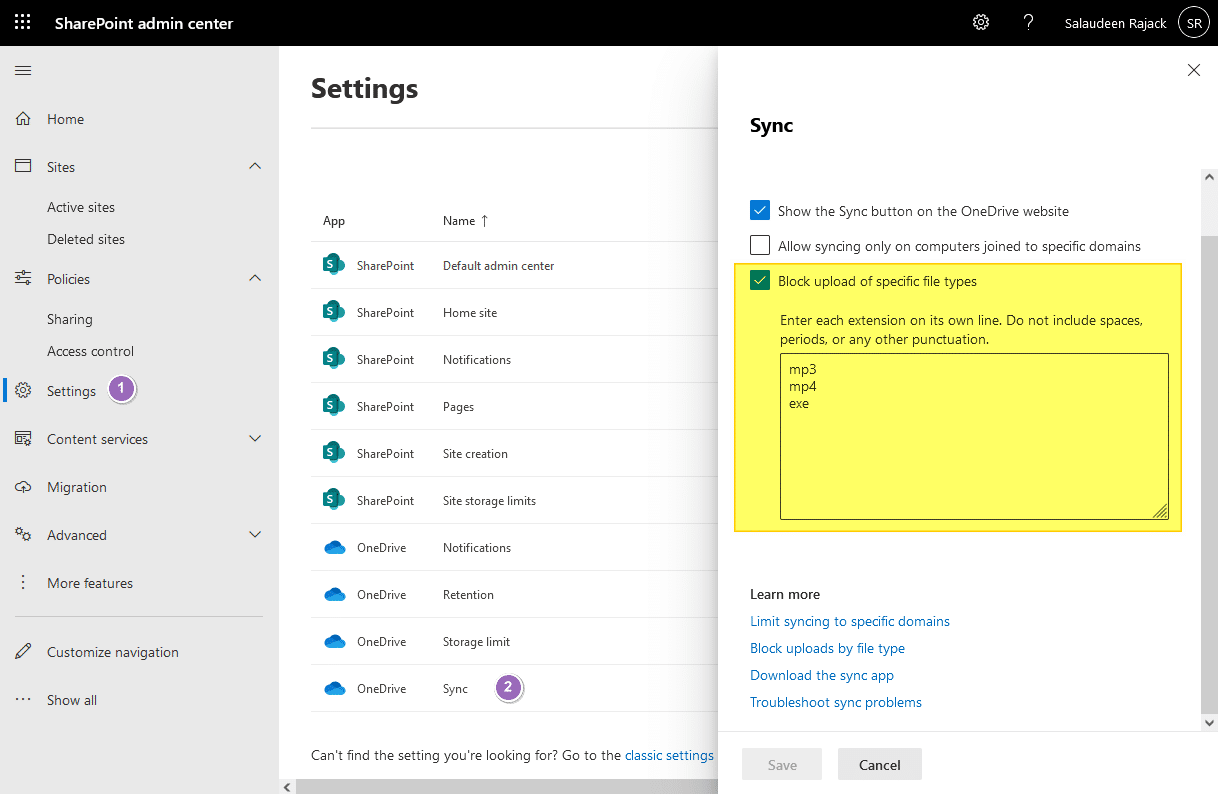Open the classic settings page link

(x=669, y=755)
